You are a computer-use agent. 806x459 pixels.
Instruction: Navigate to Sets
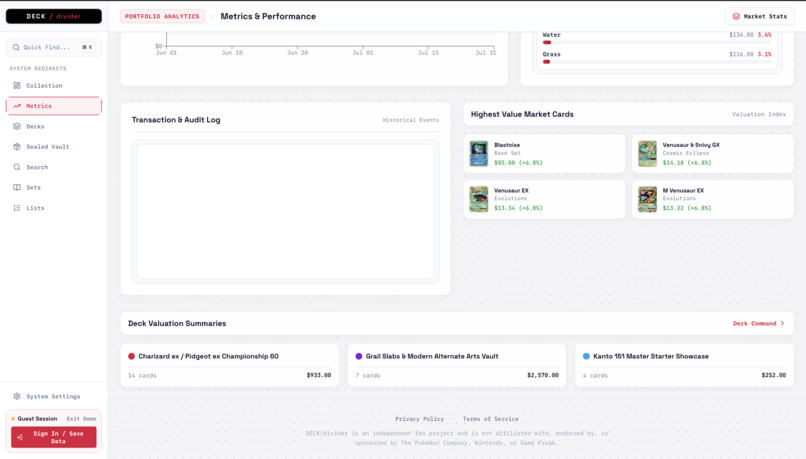click(53, 187)
